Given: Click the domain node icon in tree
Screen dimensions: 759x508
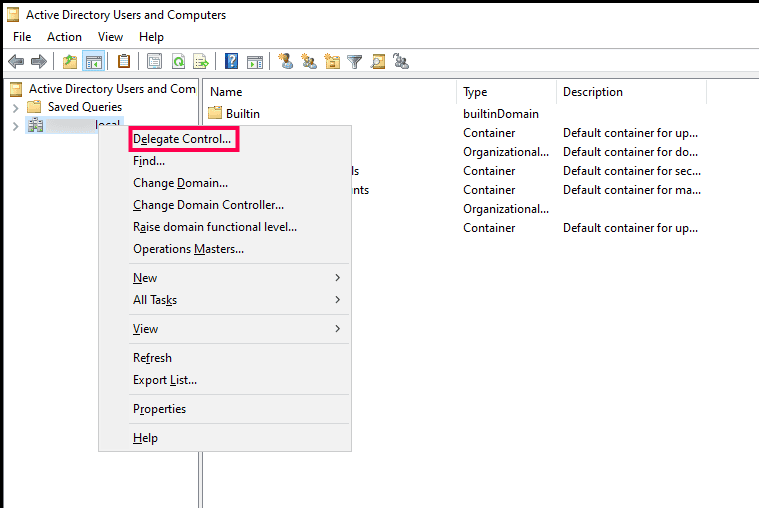Looking at the screenshot, I should pos(35,125).
